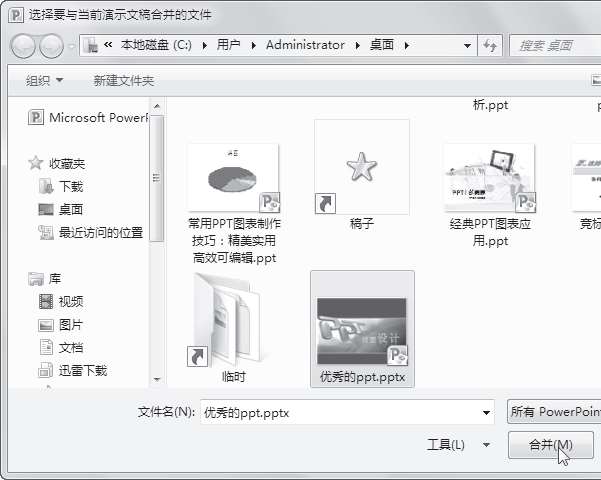This screenshot has height=480, width=601.
Task: Open the file type filter dropdown
Action: (553, 411)
